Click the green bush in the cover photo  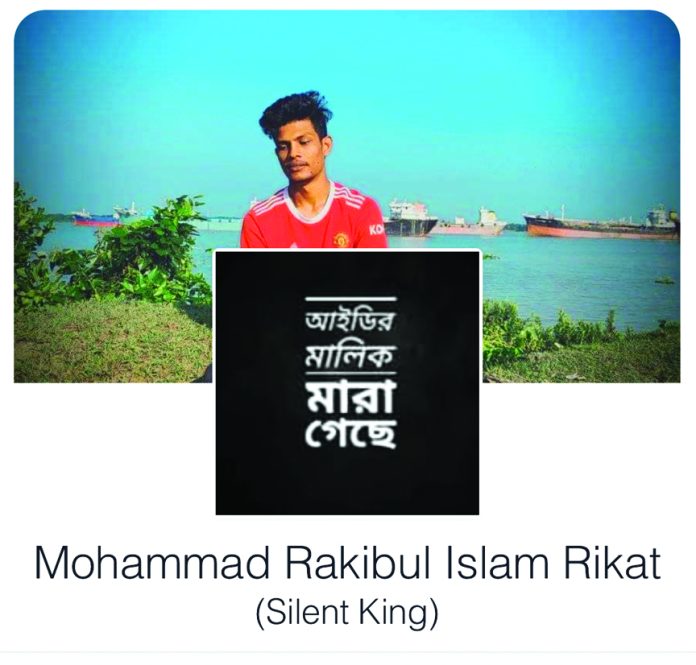point(111,251)
